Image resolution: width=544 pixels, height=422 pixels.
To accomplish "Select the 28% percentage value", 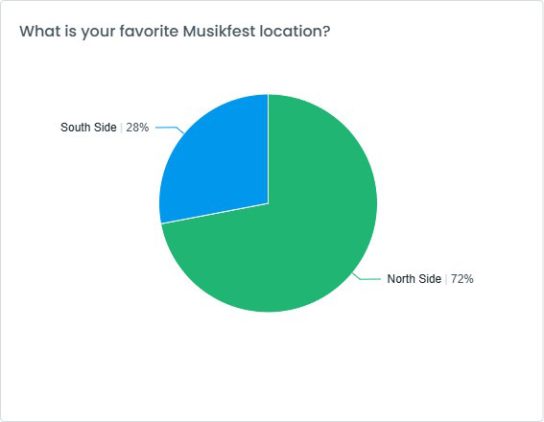I will coord(137,127).
